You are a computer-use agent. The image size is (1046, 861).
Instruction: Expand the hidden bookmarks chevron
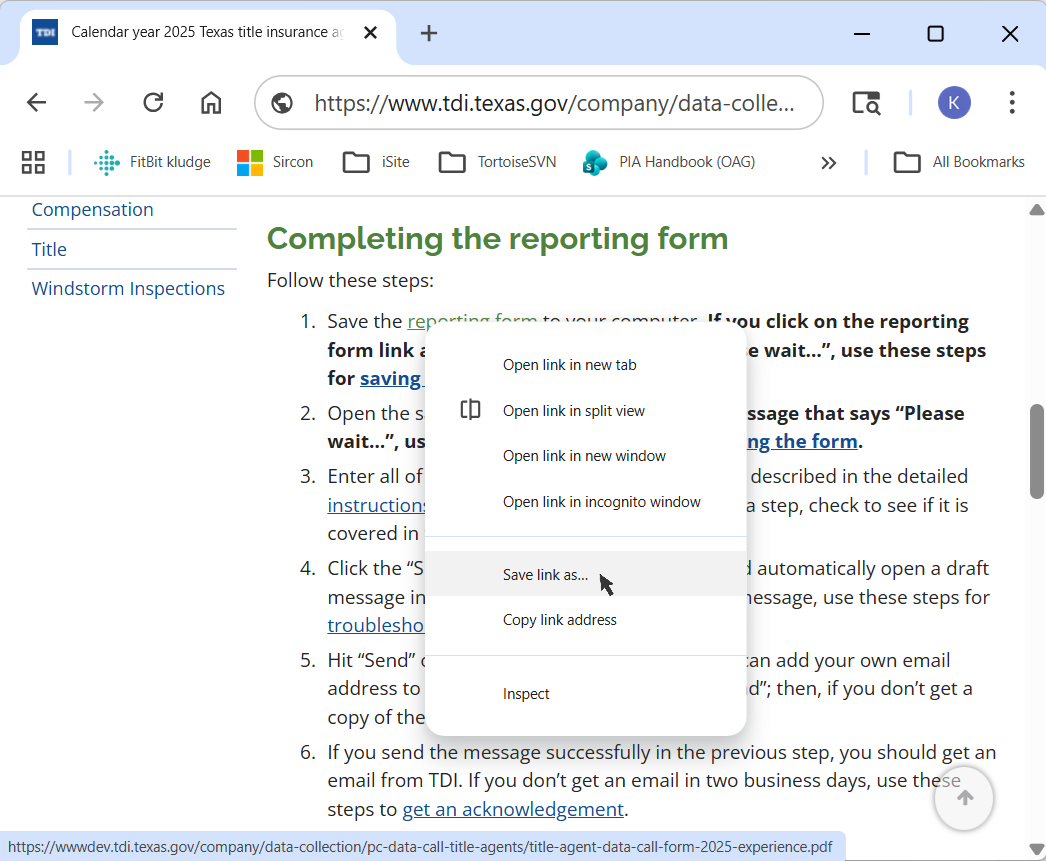click(x=828, y=162)
